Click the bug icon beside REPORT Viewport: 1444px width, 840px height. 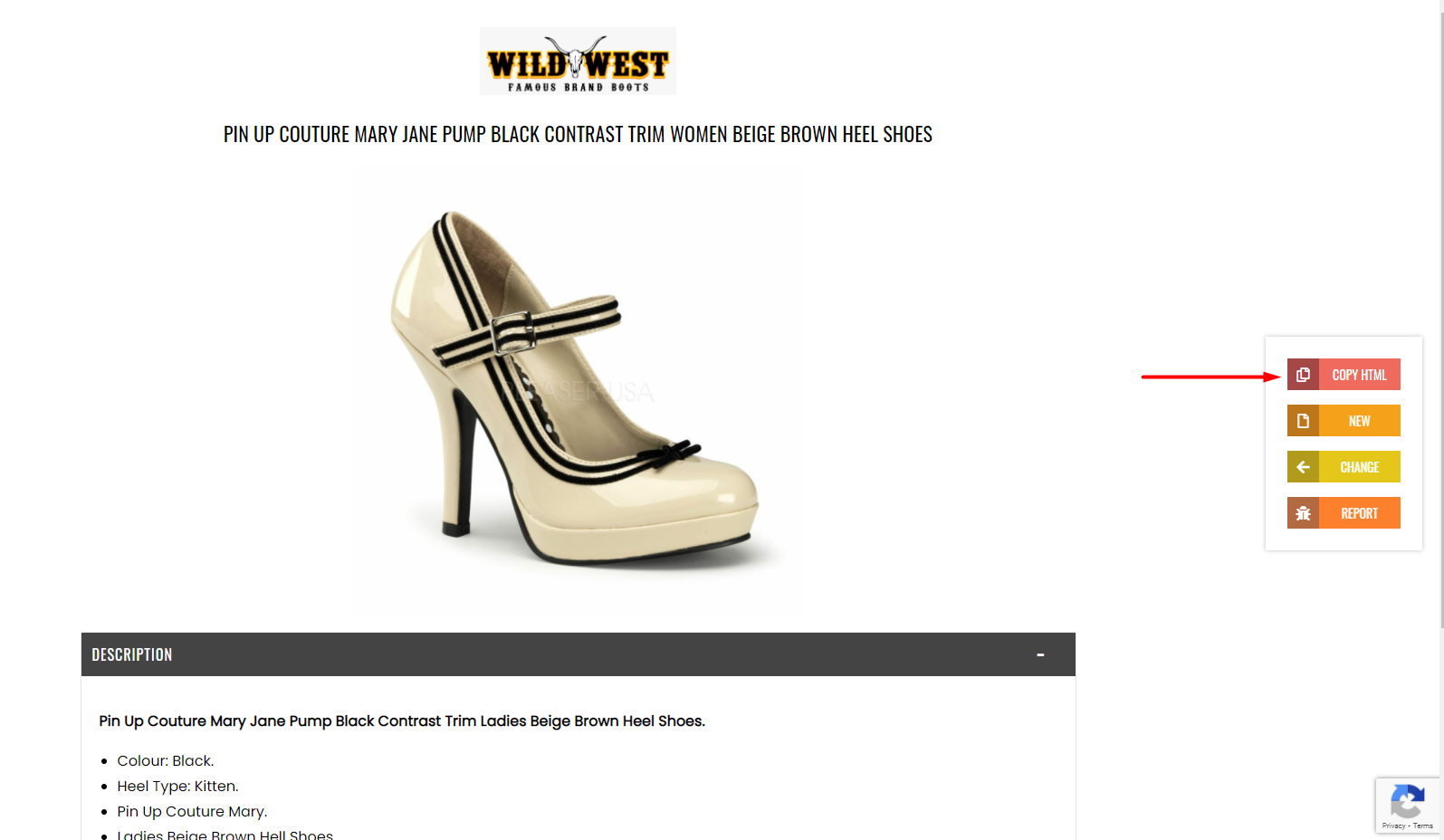(1303, 513)
